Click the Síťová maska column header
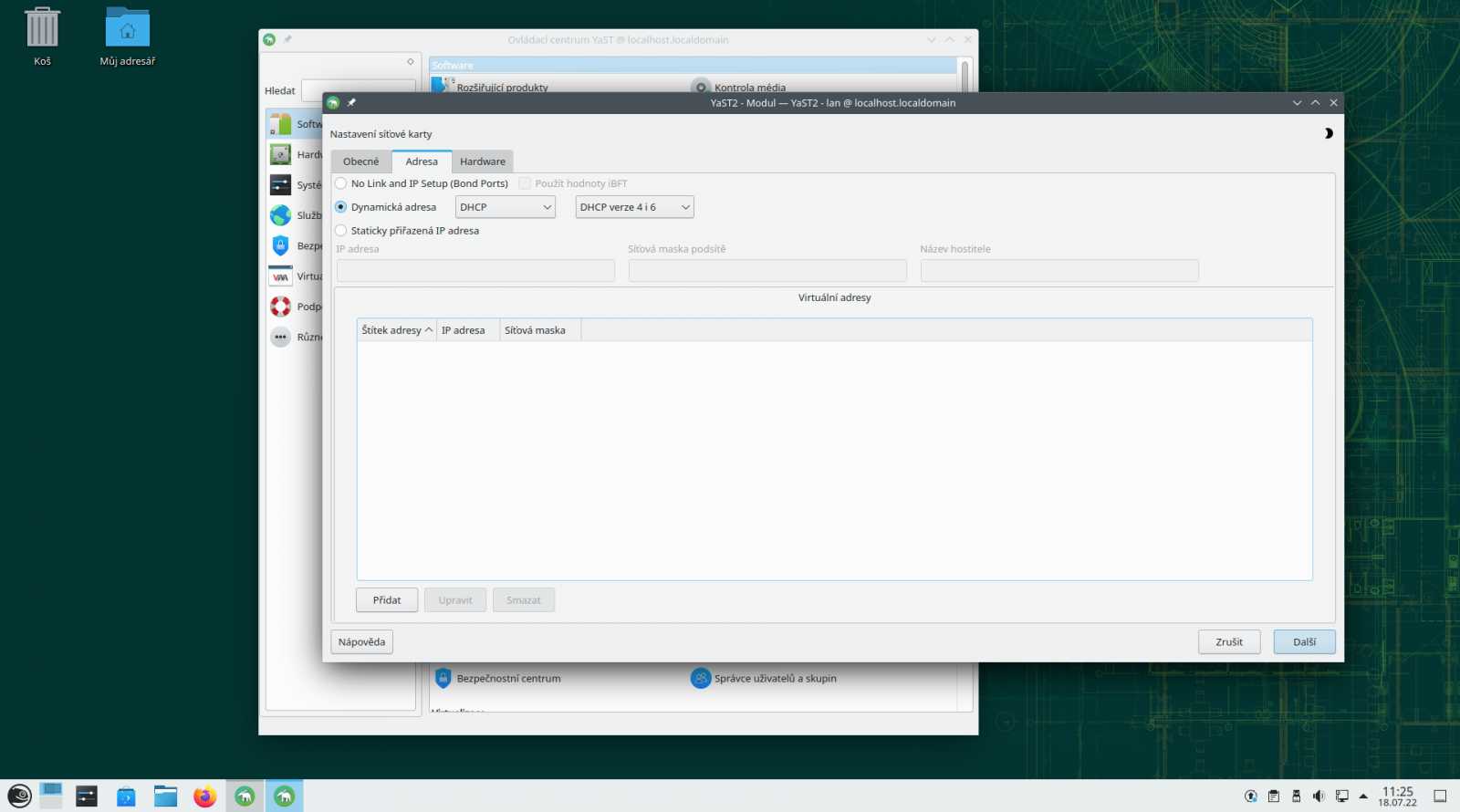1460x812 pixels. coord(540,330)
